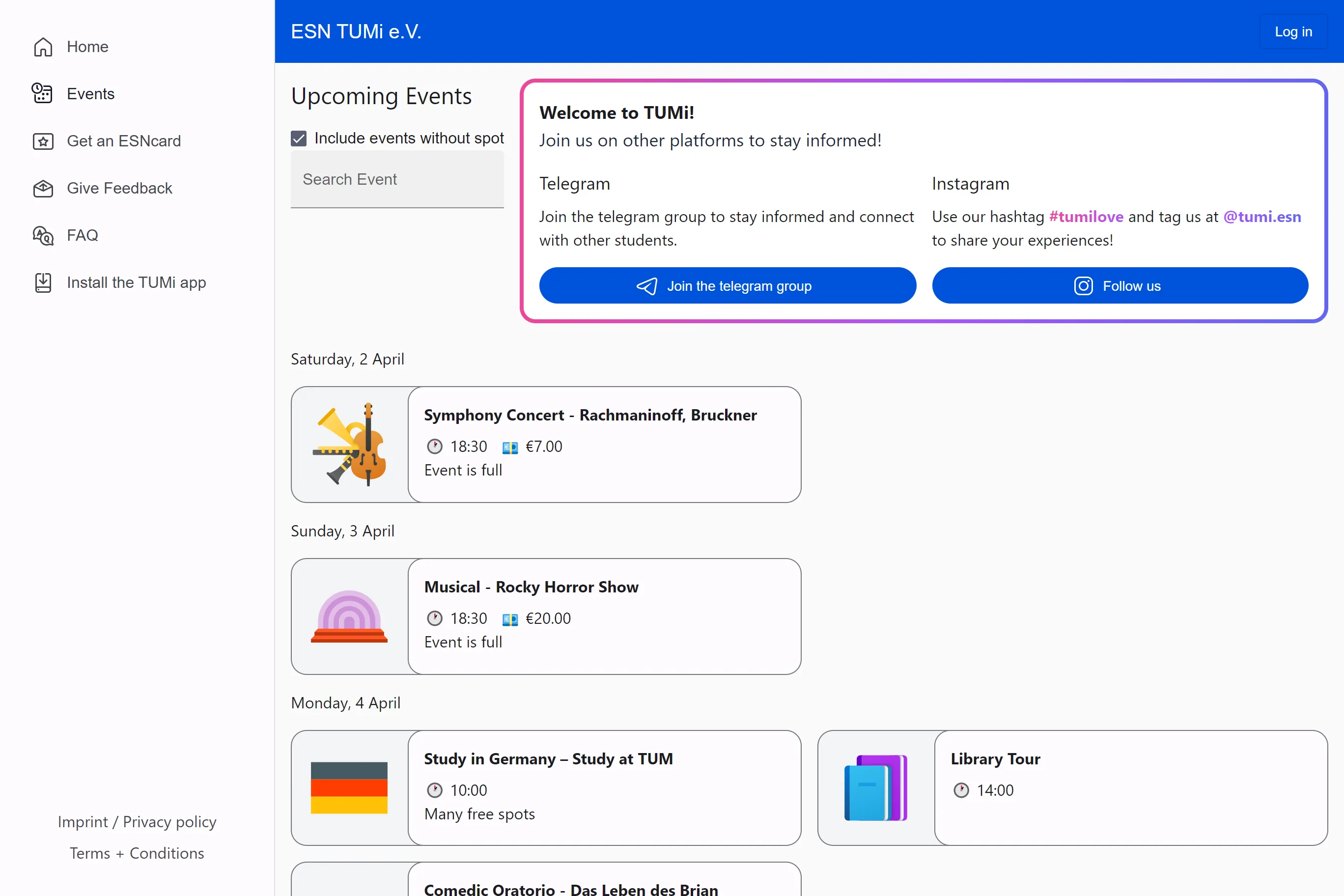The width and height of the screenshot is (1344, 896).
Task: Open Study in Germany – Study at TUM title
Action: [x=548, y=759]
